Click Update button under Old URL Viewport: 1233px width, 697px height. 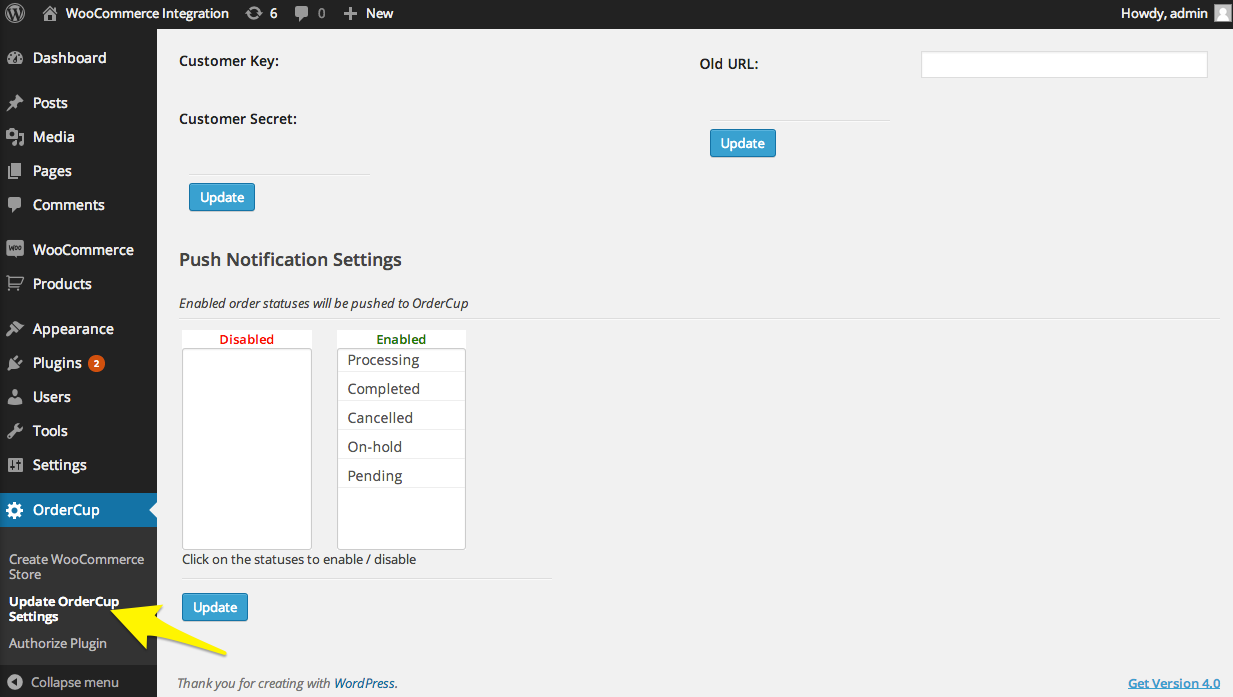point(742,143)
